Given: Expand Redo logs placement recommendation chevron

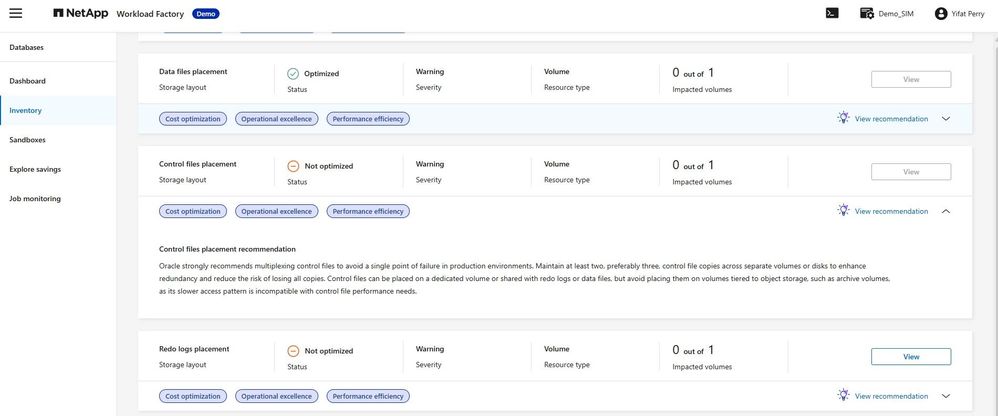Looking at the screenshot, I should [x=946, y=396].
